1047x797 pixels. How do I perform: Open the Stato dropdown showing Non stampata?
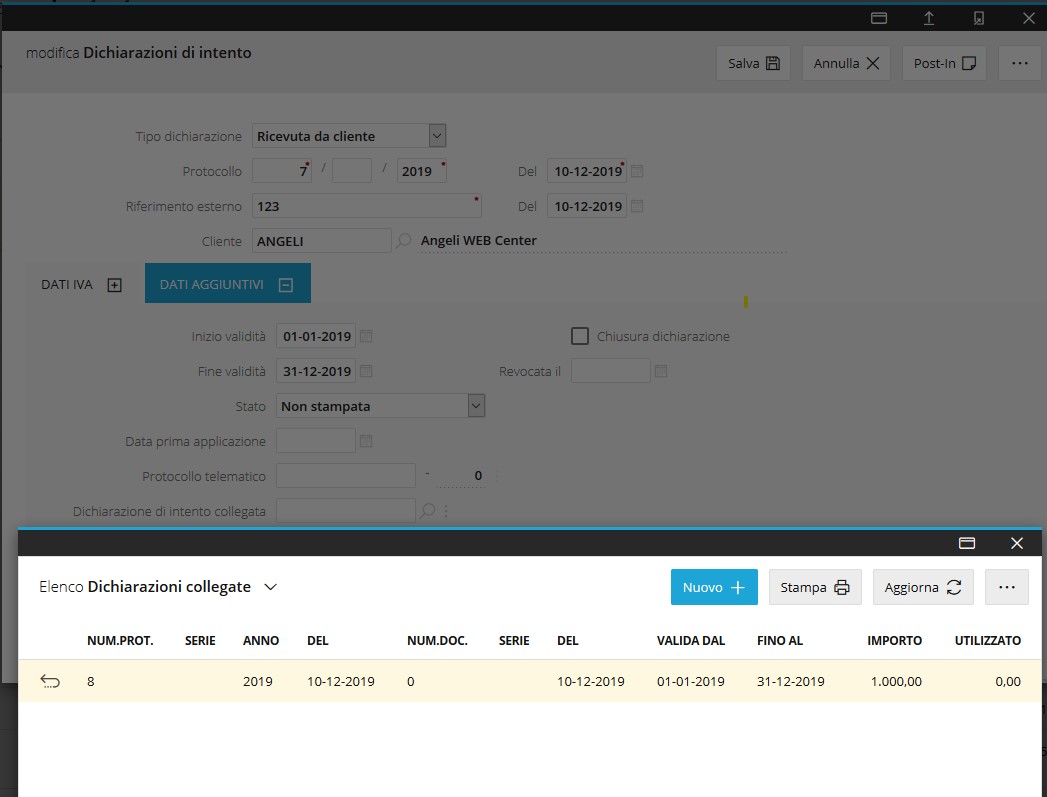476,406
